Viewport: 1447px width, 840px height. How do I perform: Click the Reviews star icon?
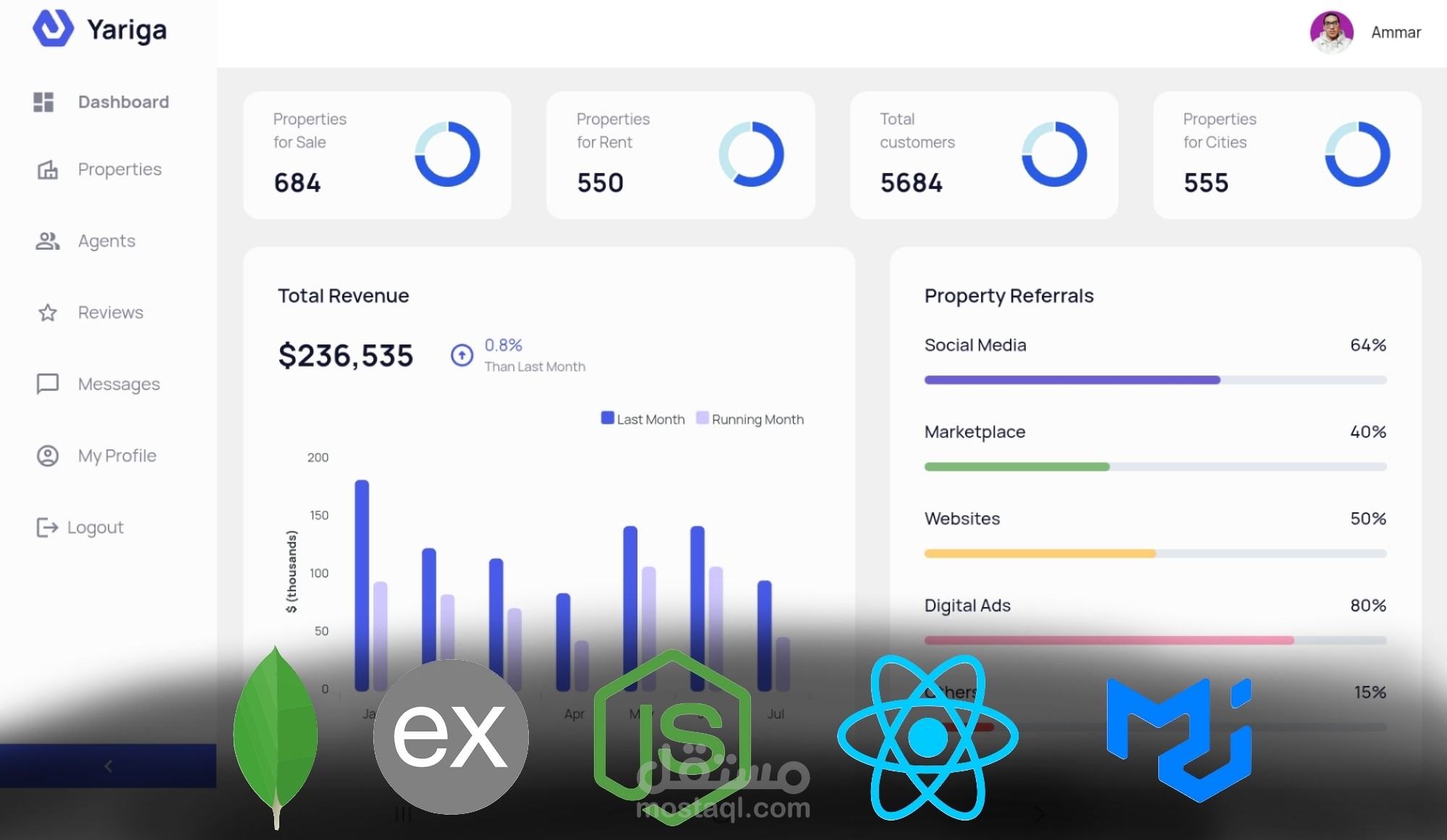48,313
